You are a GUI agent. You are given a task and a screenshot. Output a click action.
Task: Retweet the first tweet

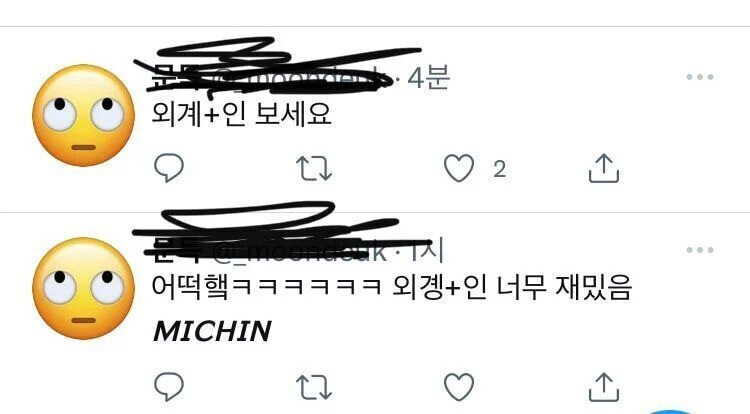pos(314,168)
